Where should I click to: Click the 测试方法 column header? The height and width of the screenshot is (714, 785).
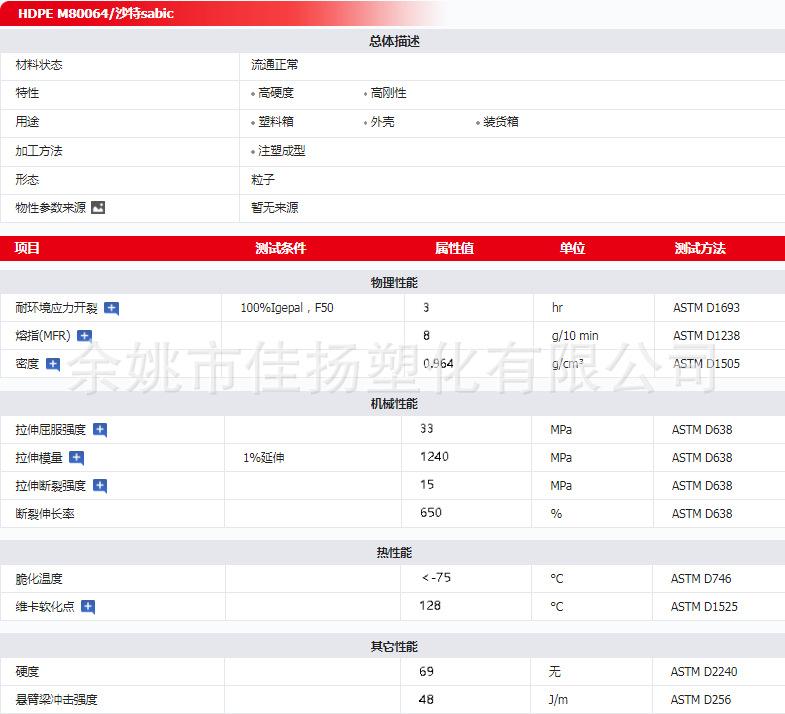pos(700,248)
